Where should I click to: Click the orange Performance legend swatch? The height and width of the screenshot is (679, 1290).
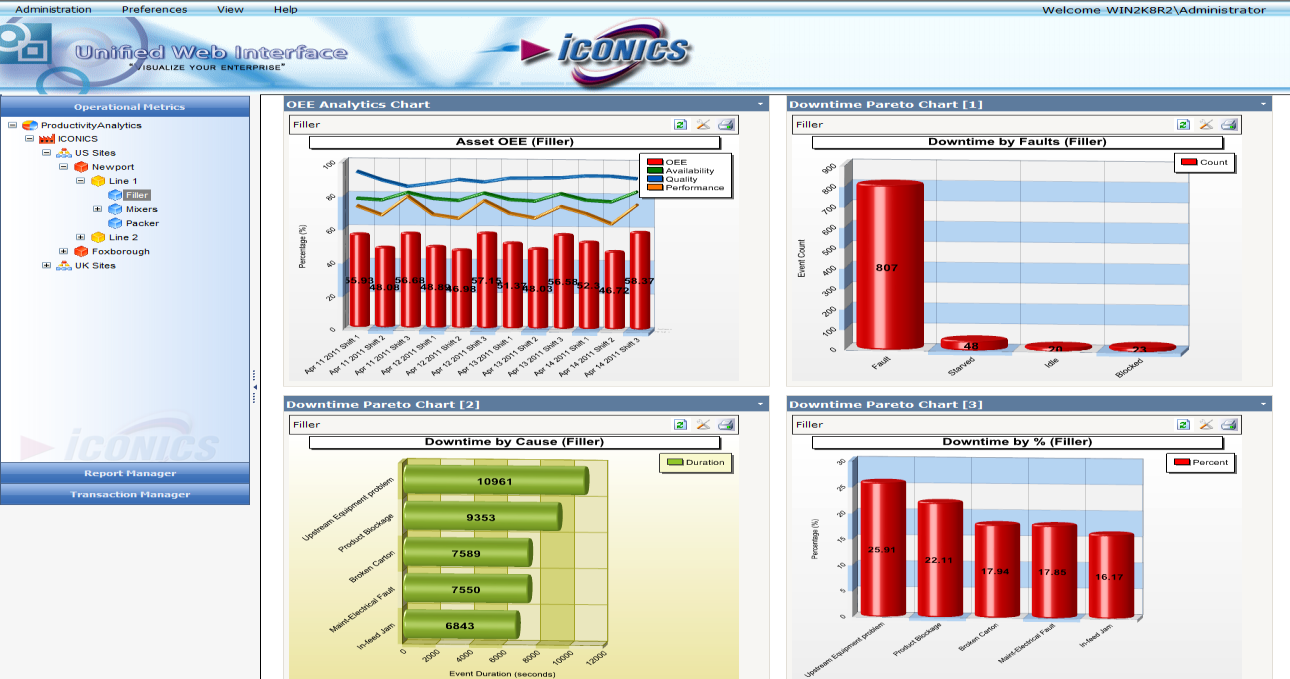click(x=654, y=188)
